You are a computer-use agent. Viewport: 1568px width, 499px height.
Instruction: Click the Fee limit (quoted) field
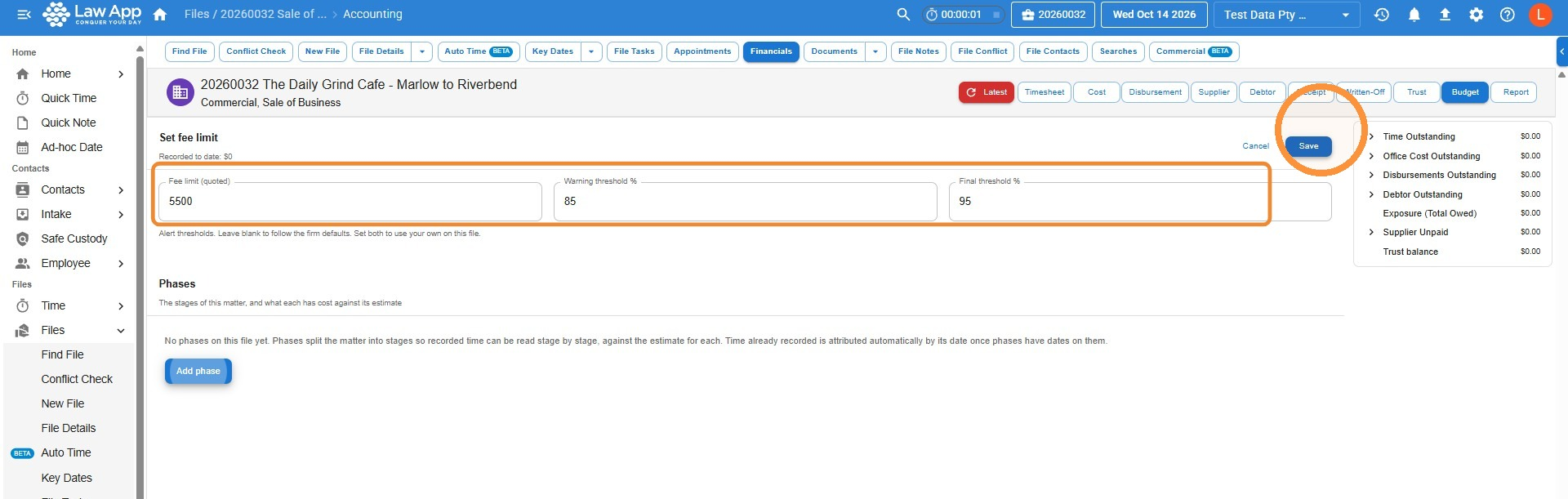(x=350, y=201)
